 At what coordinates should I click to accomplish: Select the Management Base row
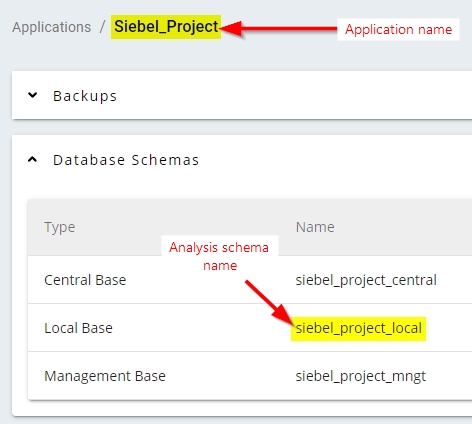click(250, 376)
